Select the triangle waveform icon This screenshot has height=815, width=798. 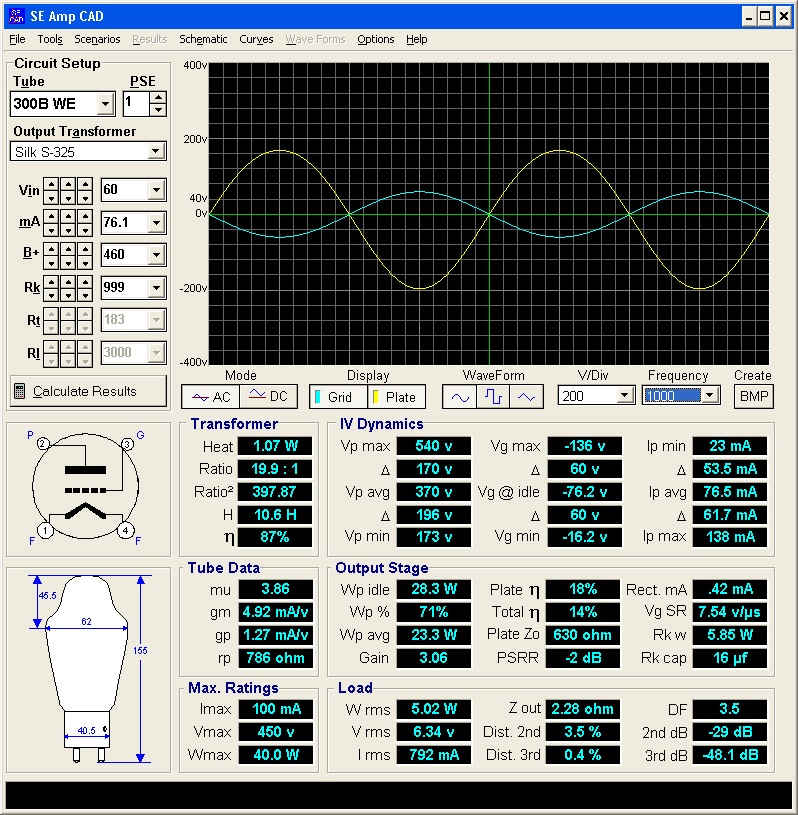(526, 397)
